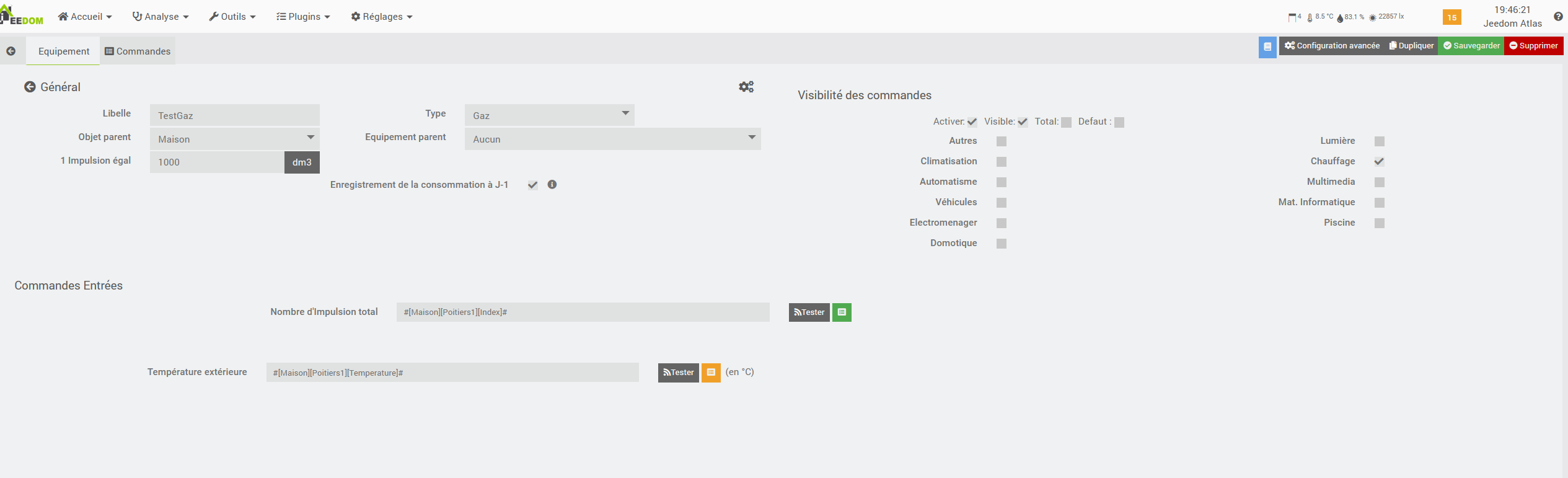Click the orange notification counter badge
This screenshot has height=478, width=1568.
1451,17
